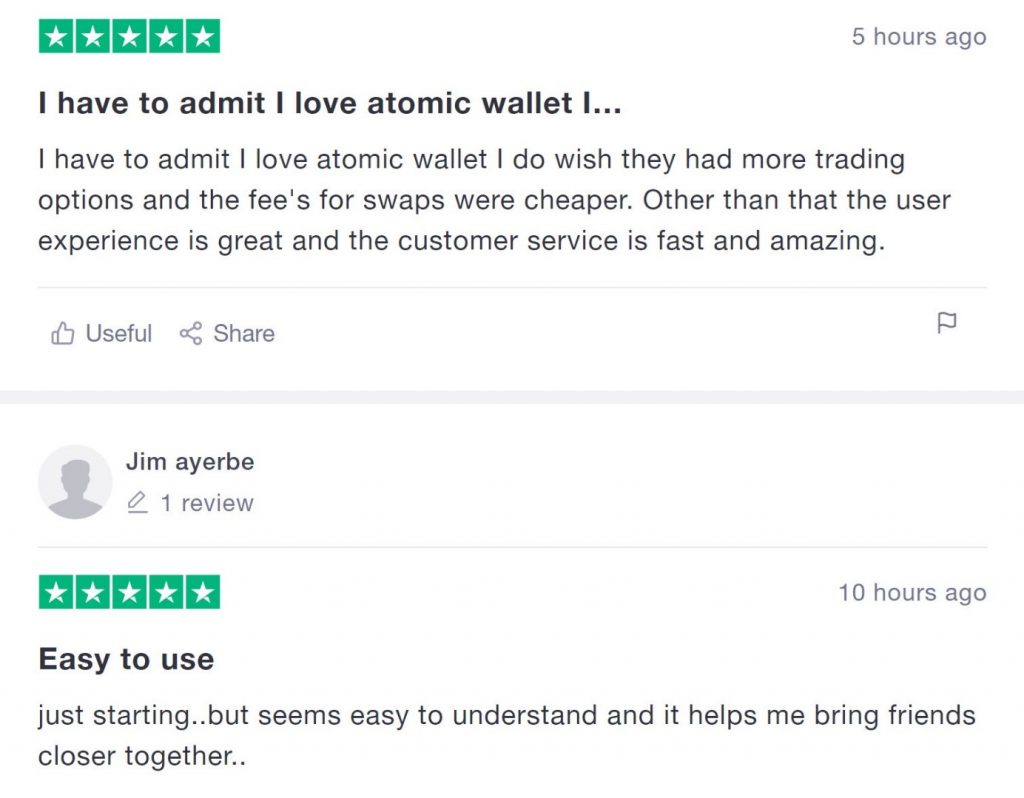Click the first star of top review rating
1024x798 pixels.
click(x=56, y=36)
